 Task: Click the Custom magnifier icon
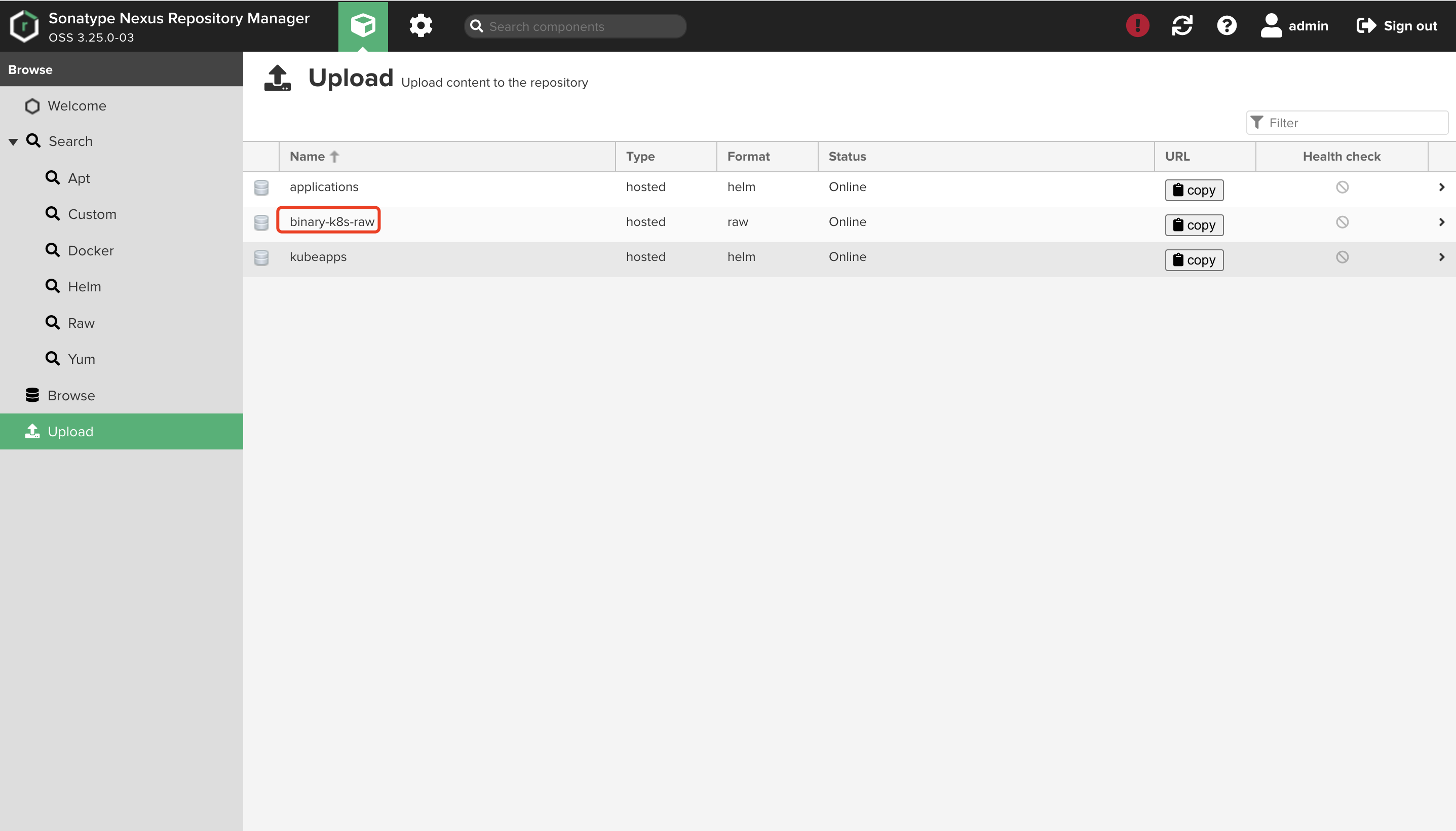[53, 213]
